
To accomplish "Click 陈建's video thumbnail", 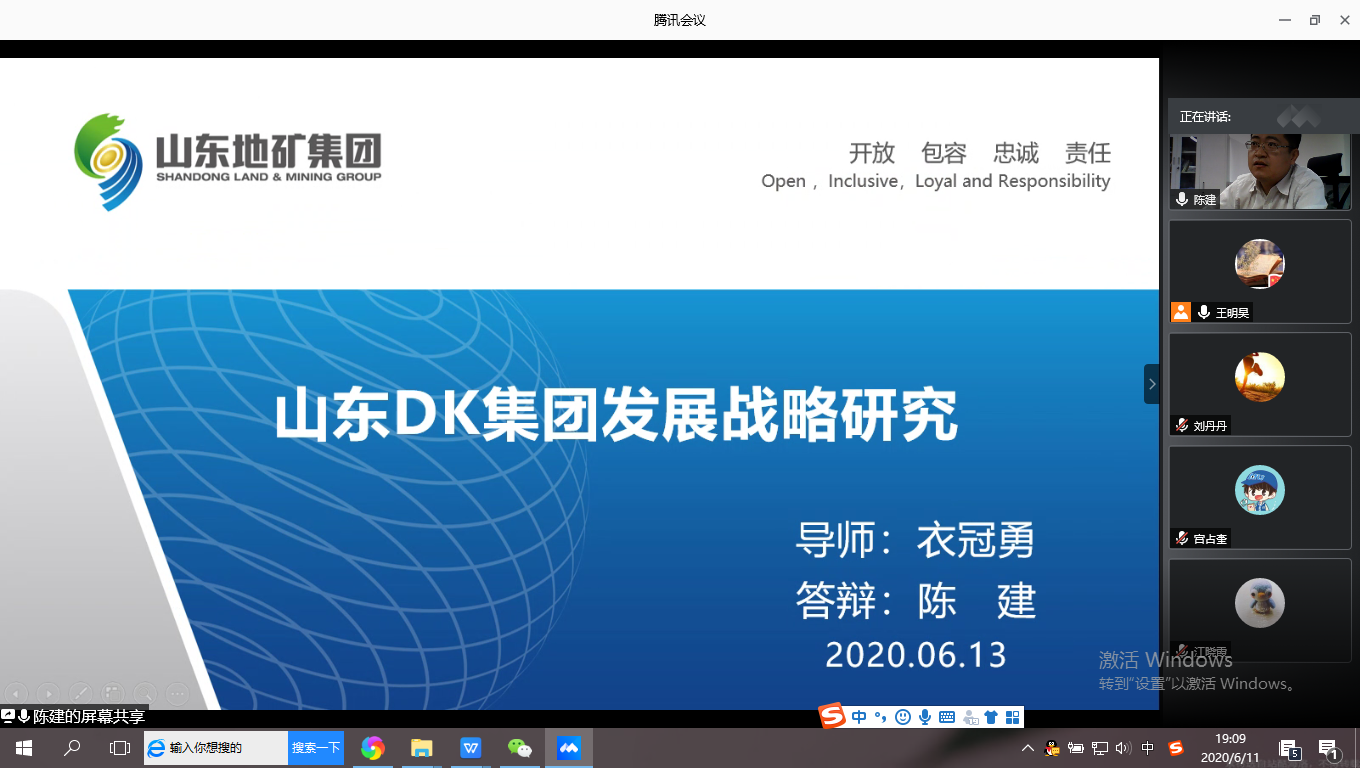I will 1259,171.
